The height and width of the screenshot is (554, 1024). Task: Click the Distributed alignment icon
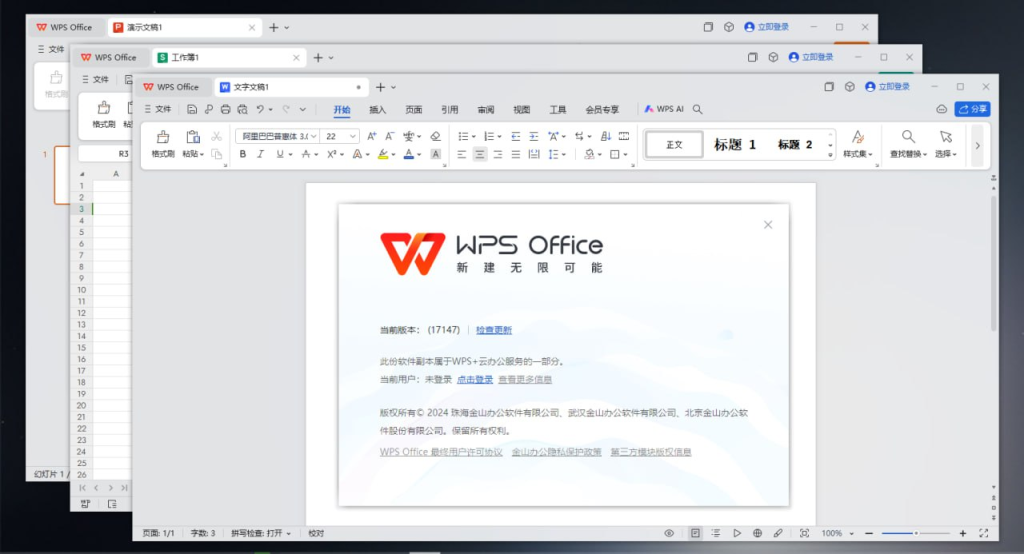click(534, 154)
